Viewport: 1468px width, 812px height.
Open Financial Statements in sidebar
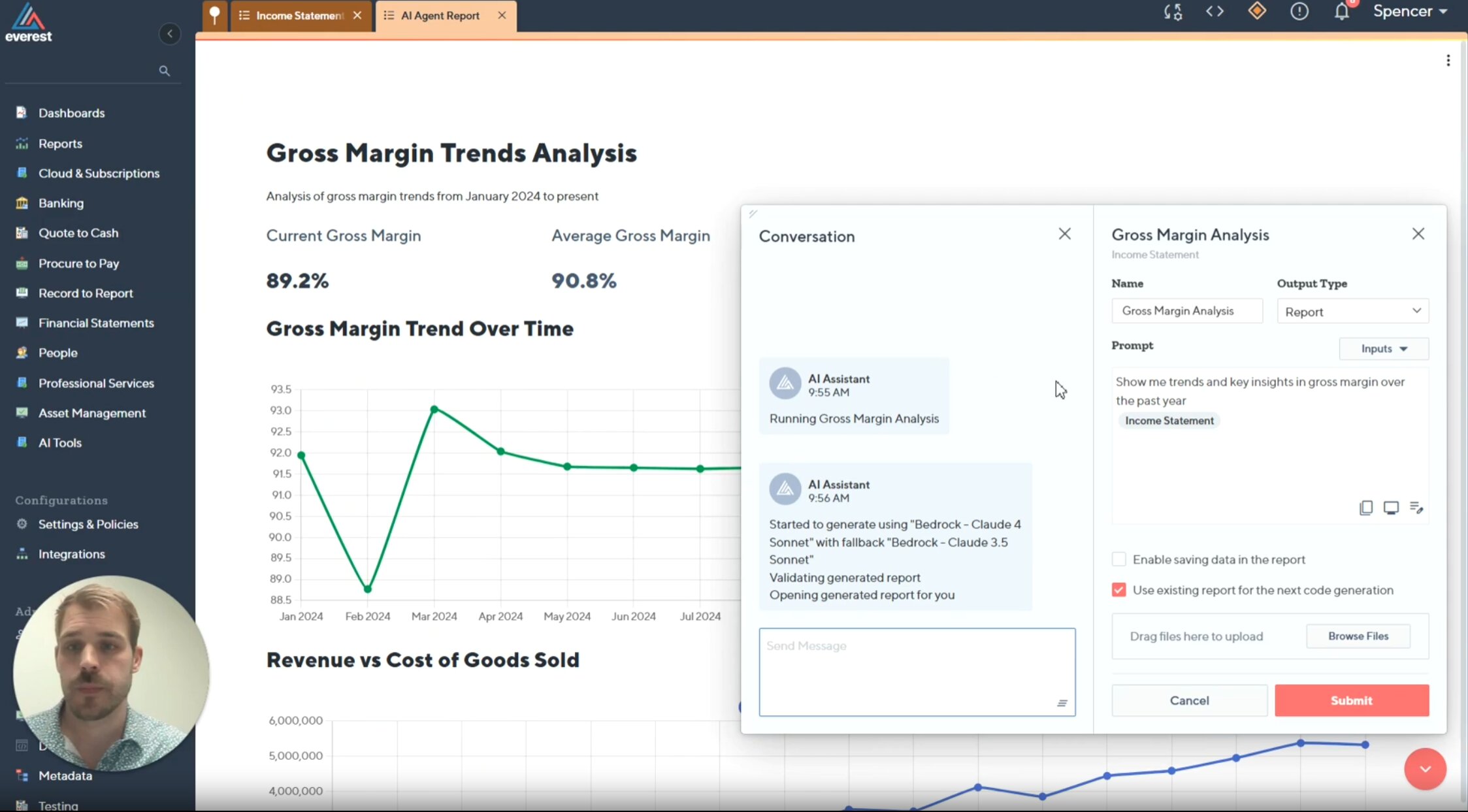click(x=96, y=323)
